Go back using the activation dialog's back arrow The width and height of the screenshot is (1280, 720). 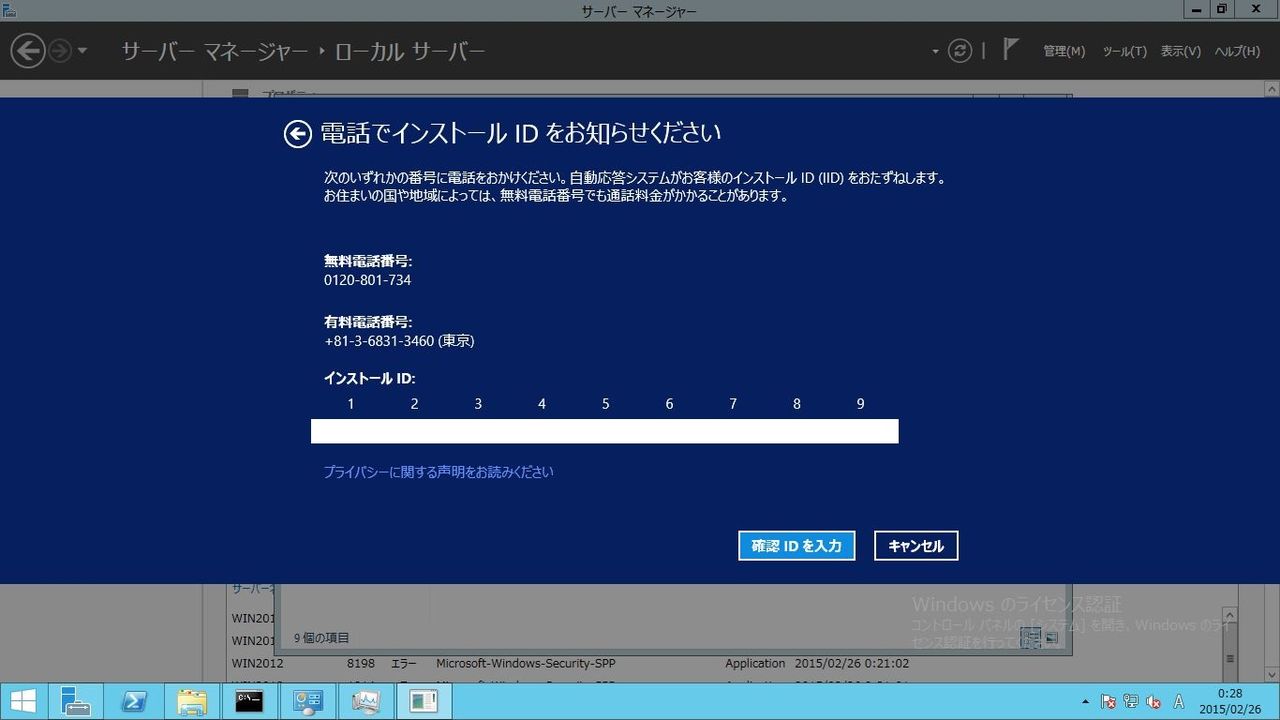(297, 134)
